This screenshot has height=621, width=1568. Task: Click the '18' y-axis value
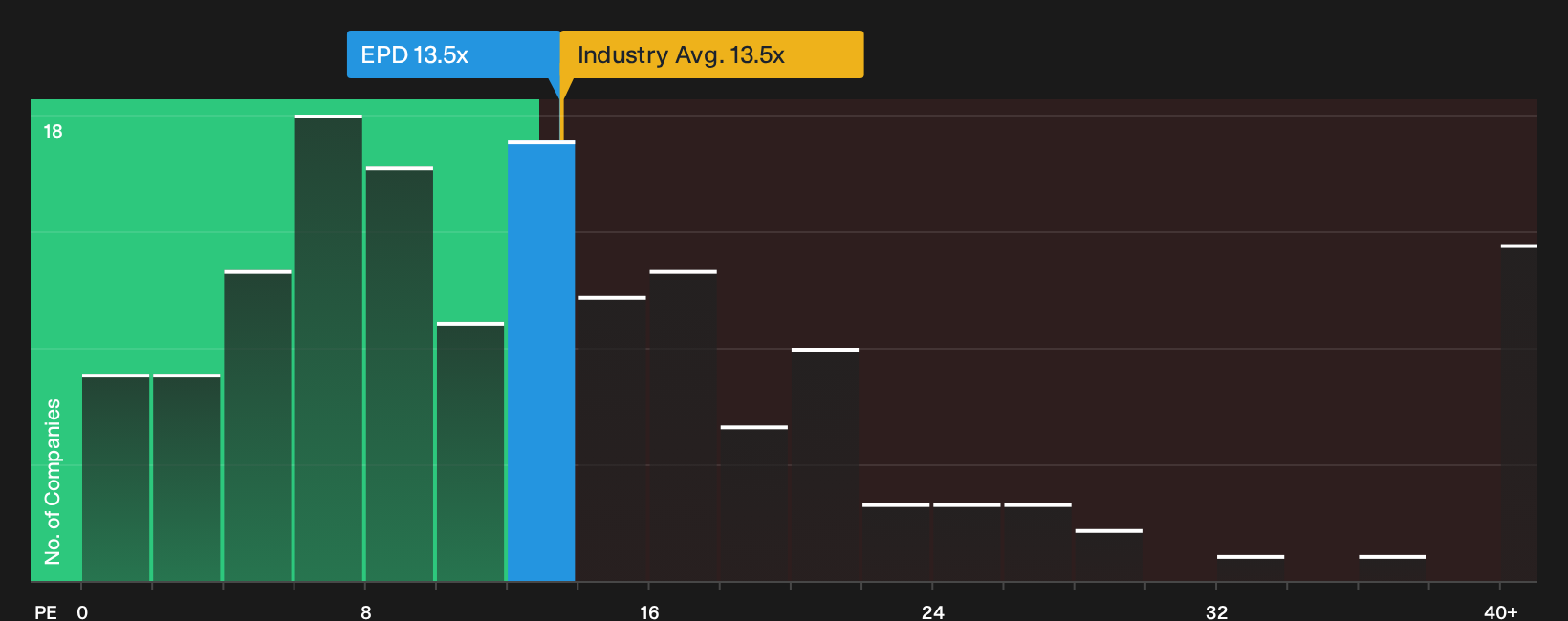pos(53,132)
